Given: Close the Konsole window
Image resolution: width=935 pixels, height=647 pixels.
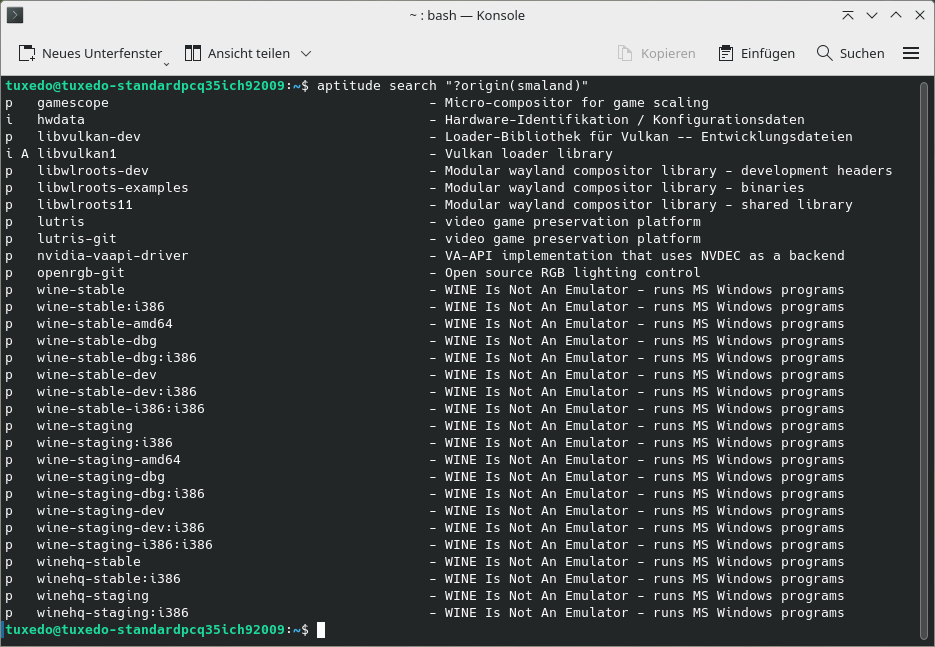Looking at the screenshot, I should [x=919, y=16].
